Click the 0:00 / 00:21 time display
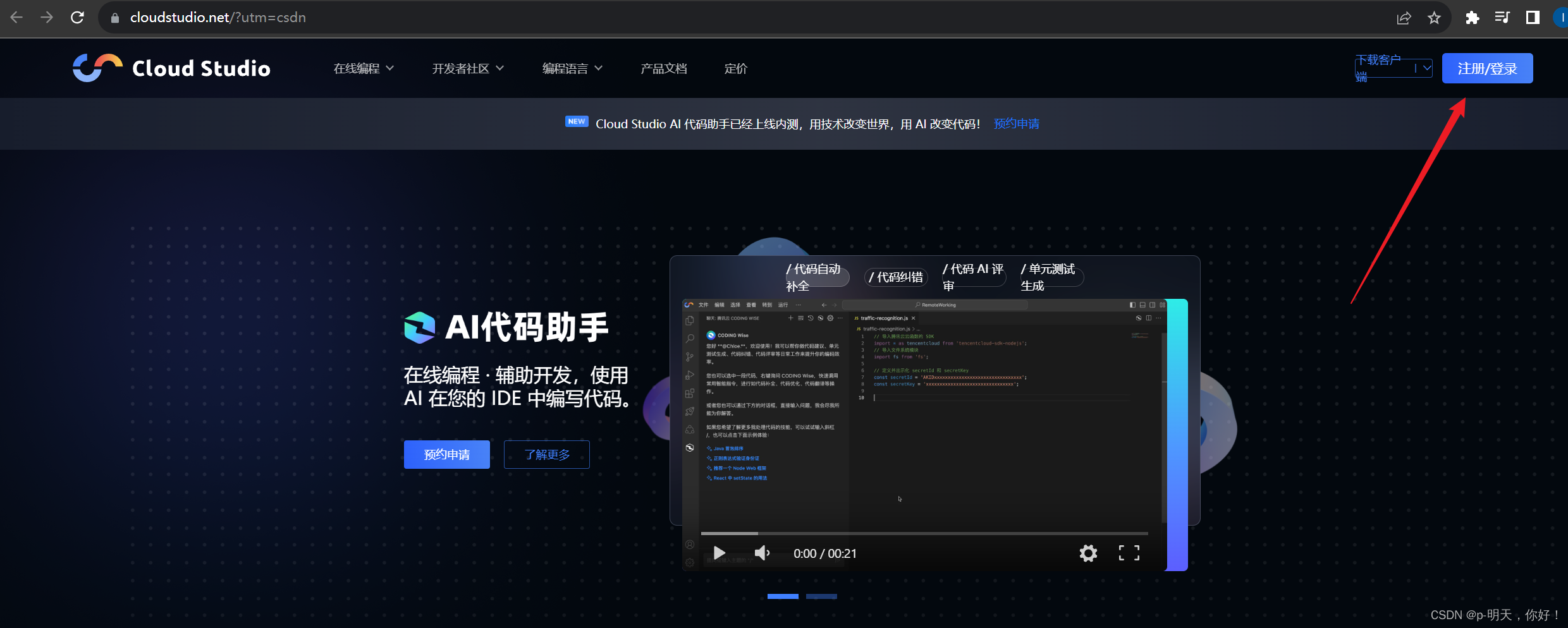This screenshot has width=1568, height=628. pyautogui.click(x=824, y=553)
